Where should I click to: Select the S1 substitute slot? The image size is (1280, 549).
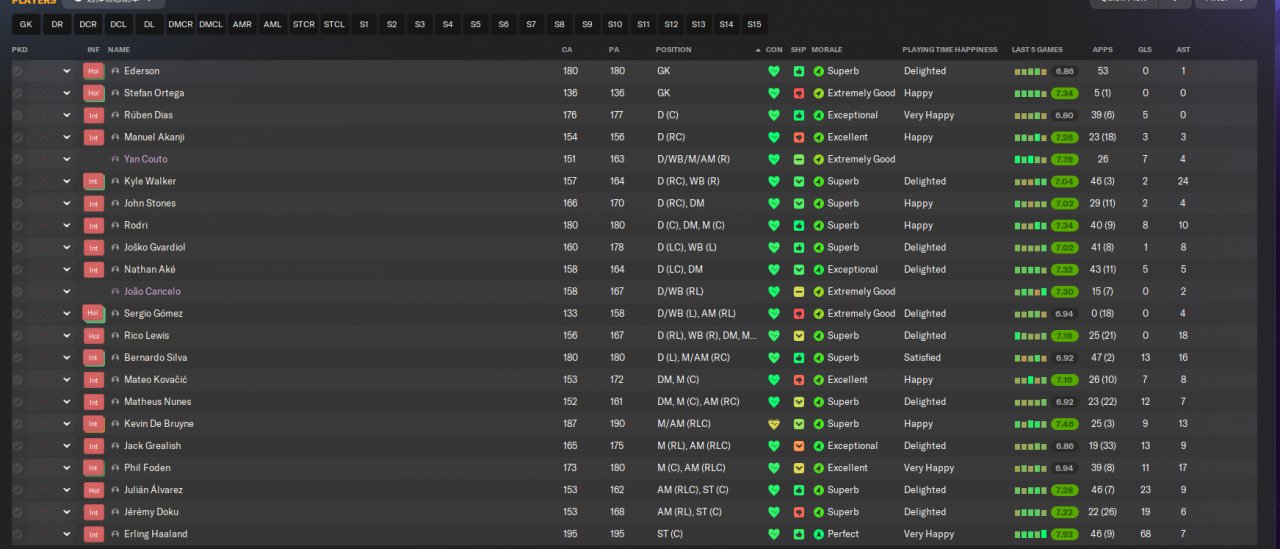[x=364, y=24]
